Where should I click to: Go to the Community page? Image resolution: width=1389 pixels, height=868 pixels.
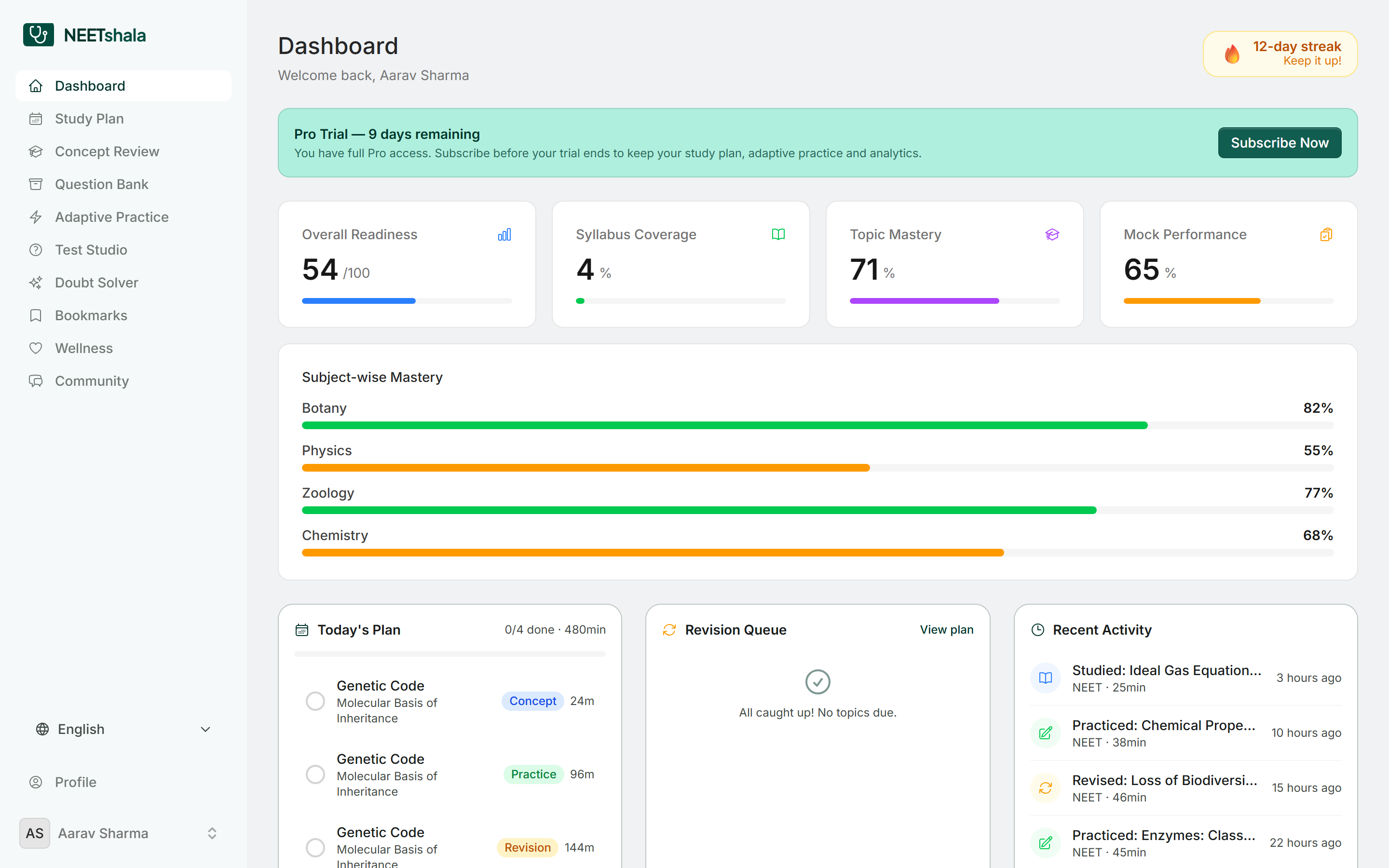point(123,380)
